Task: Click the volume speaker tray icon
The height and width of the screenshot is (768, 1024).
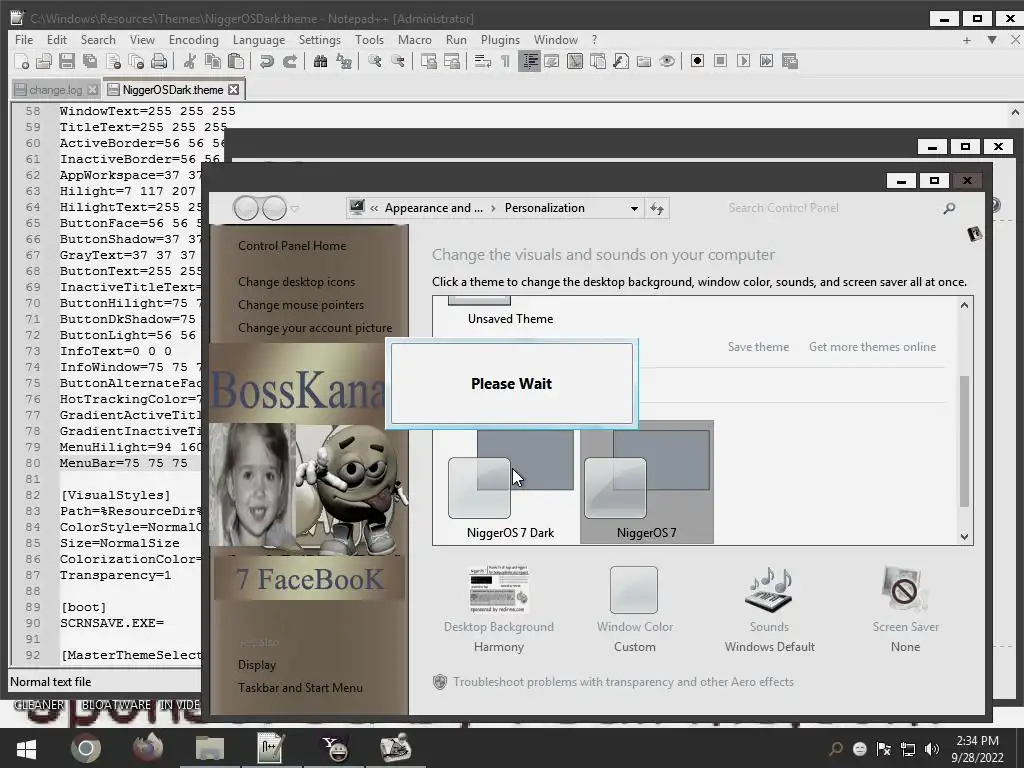Action: click(x=932, y=749)
